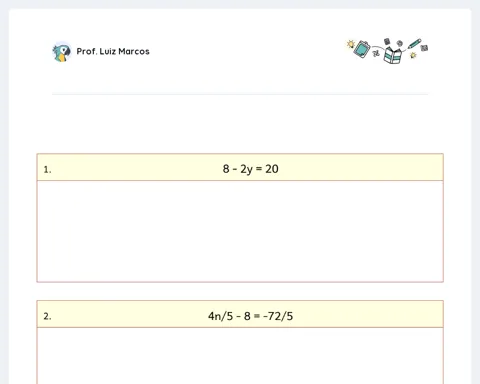The height and width of the screenshot is (384, 480).
Task: Click inside the answer area for question 1
Action: tap(240, 231)
